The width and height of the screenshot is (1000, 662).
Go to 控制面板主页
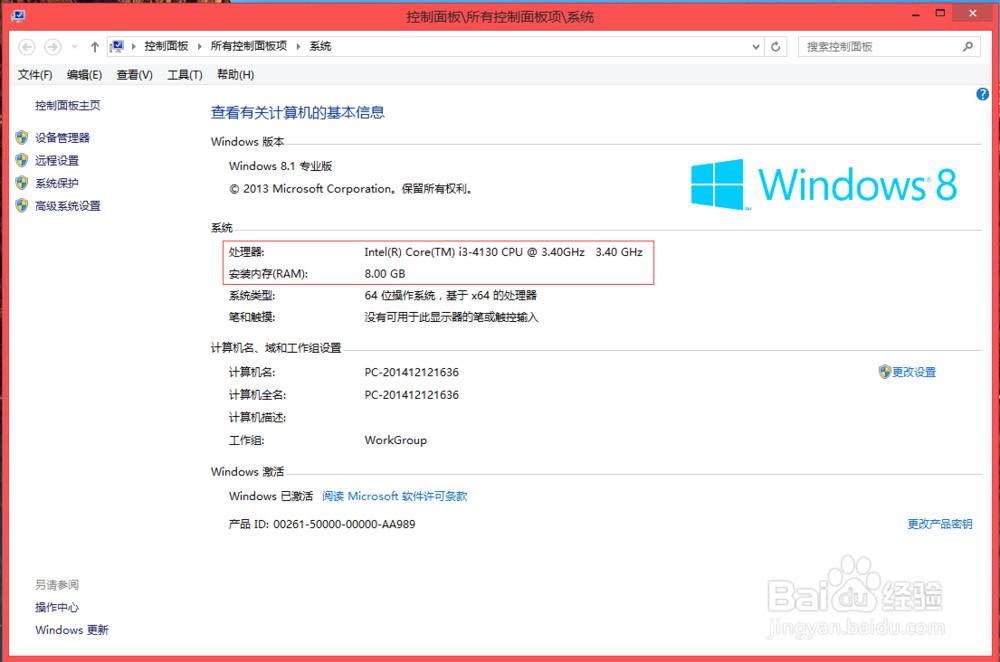pyautogui.click(x=68, y=106)
